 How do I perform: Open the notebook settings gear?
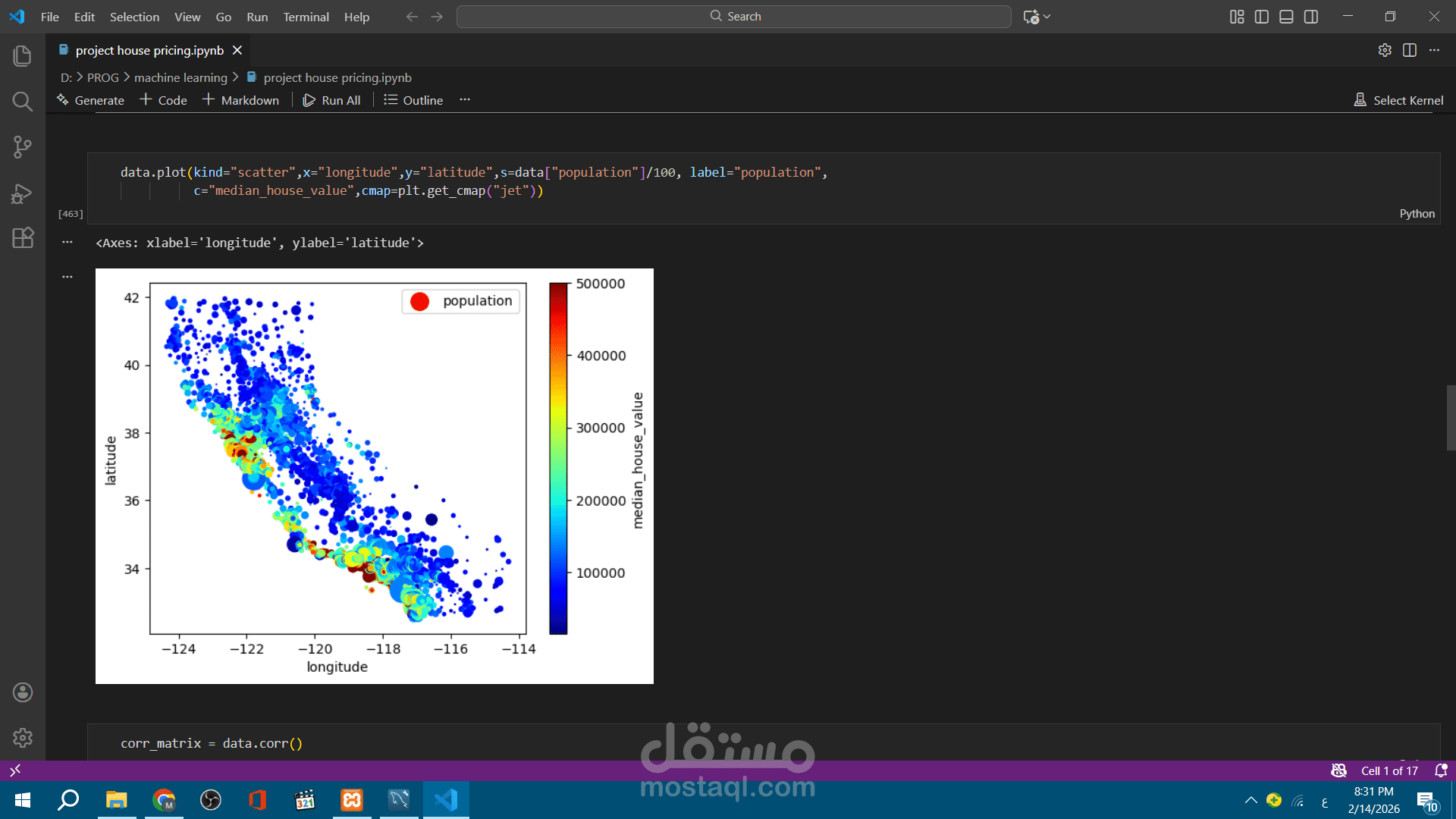pos(1385,50)
